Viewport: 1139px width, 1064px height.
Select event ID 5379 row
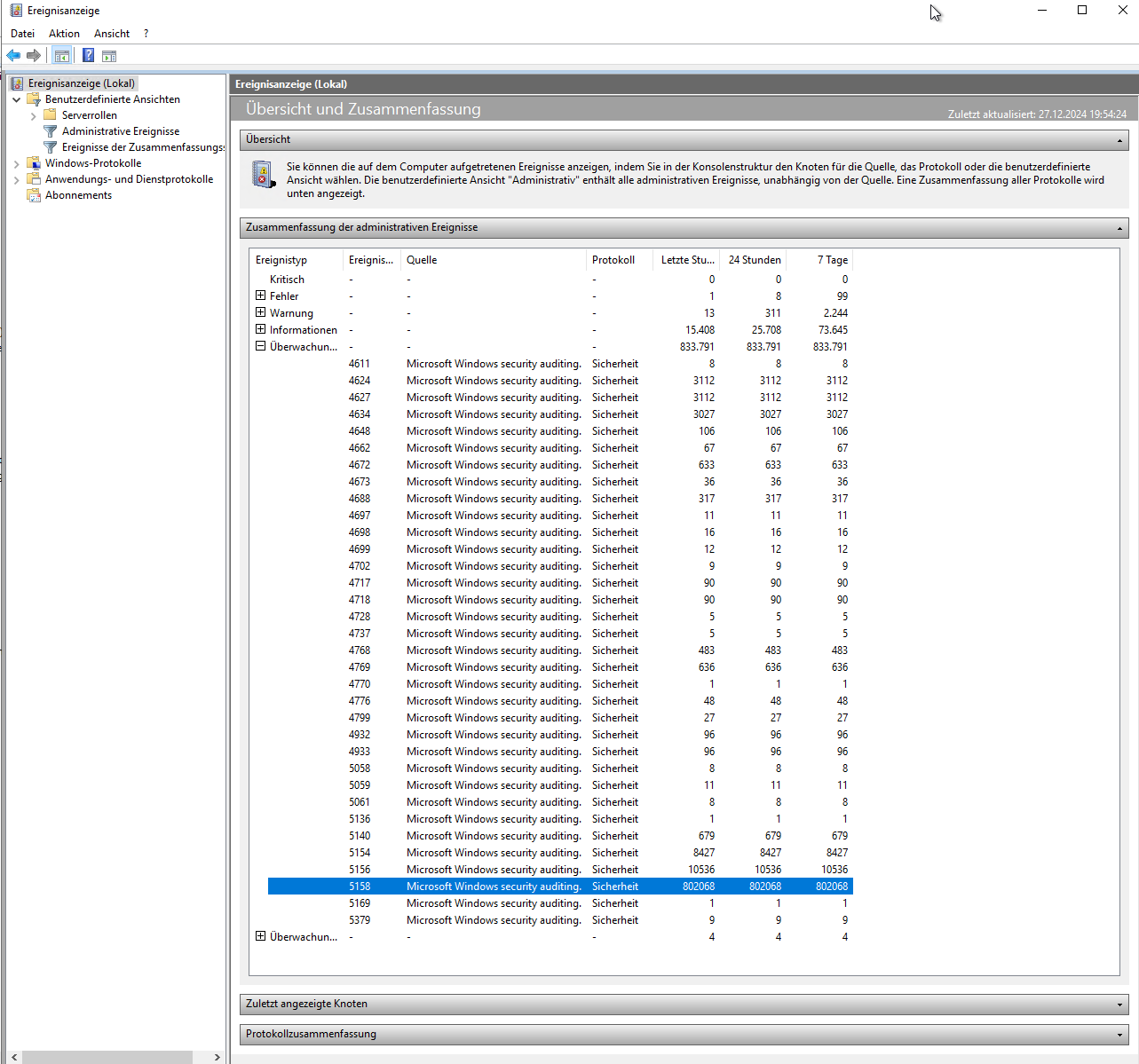(x=560, y=919)
